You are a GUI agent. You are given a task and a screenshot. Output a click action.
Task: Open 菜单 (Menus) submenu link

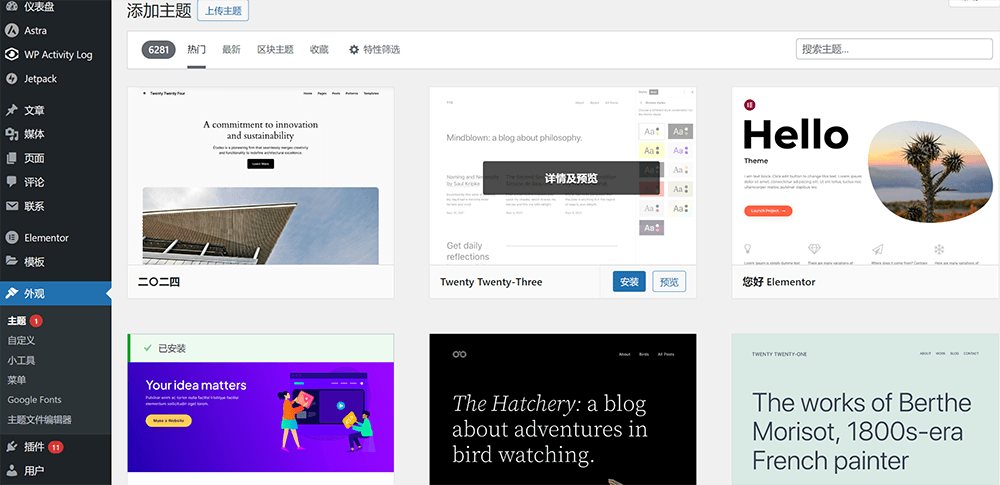click(17, 380)
